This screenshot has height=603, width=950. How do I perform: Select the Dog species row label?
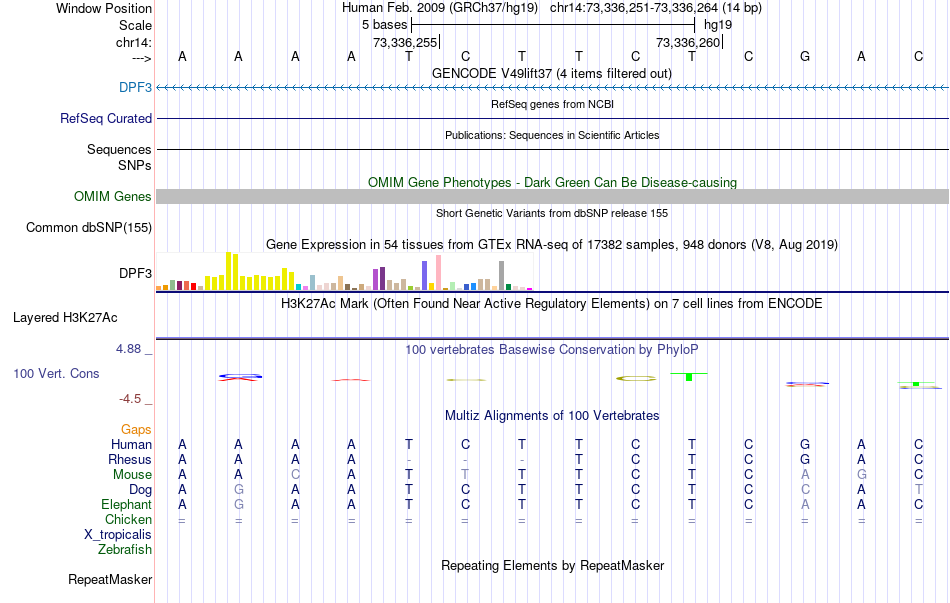(x=140, y=489)
